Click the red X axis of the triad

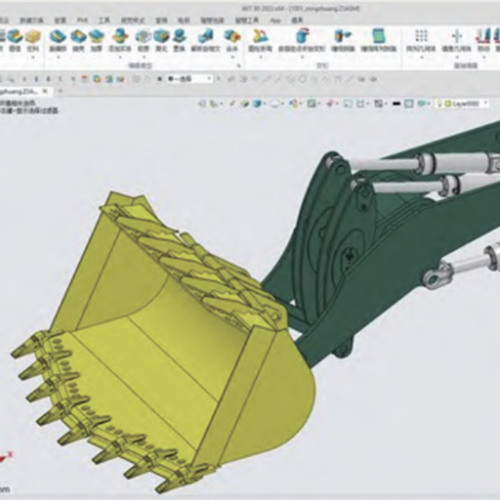point(6,457)
